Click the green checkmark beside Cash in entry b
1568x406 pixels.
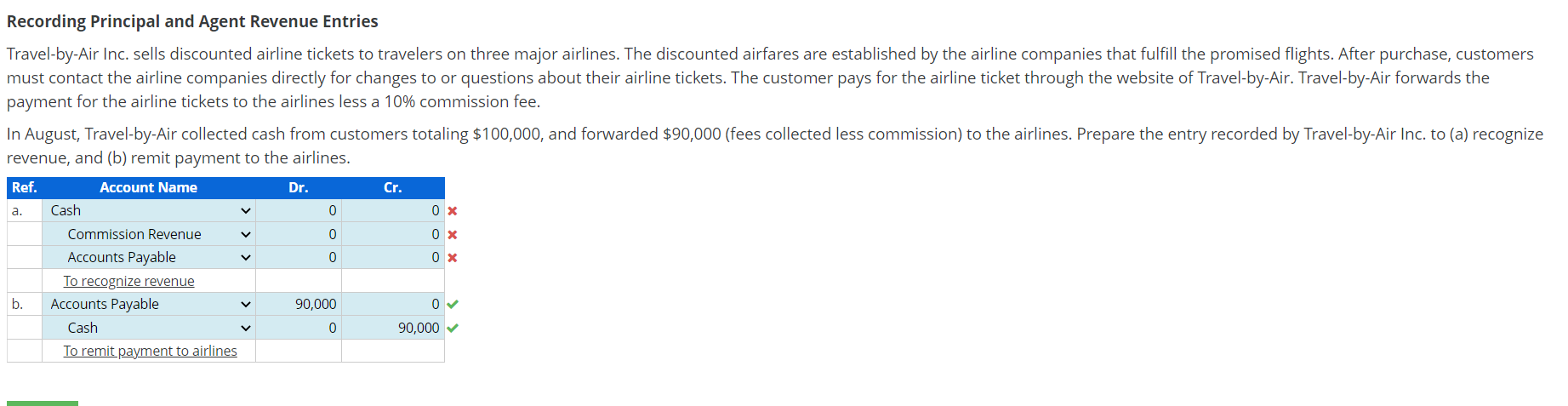453,328
